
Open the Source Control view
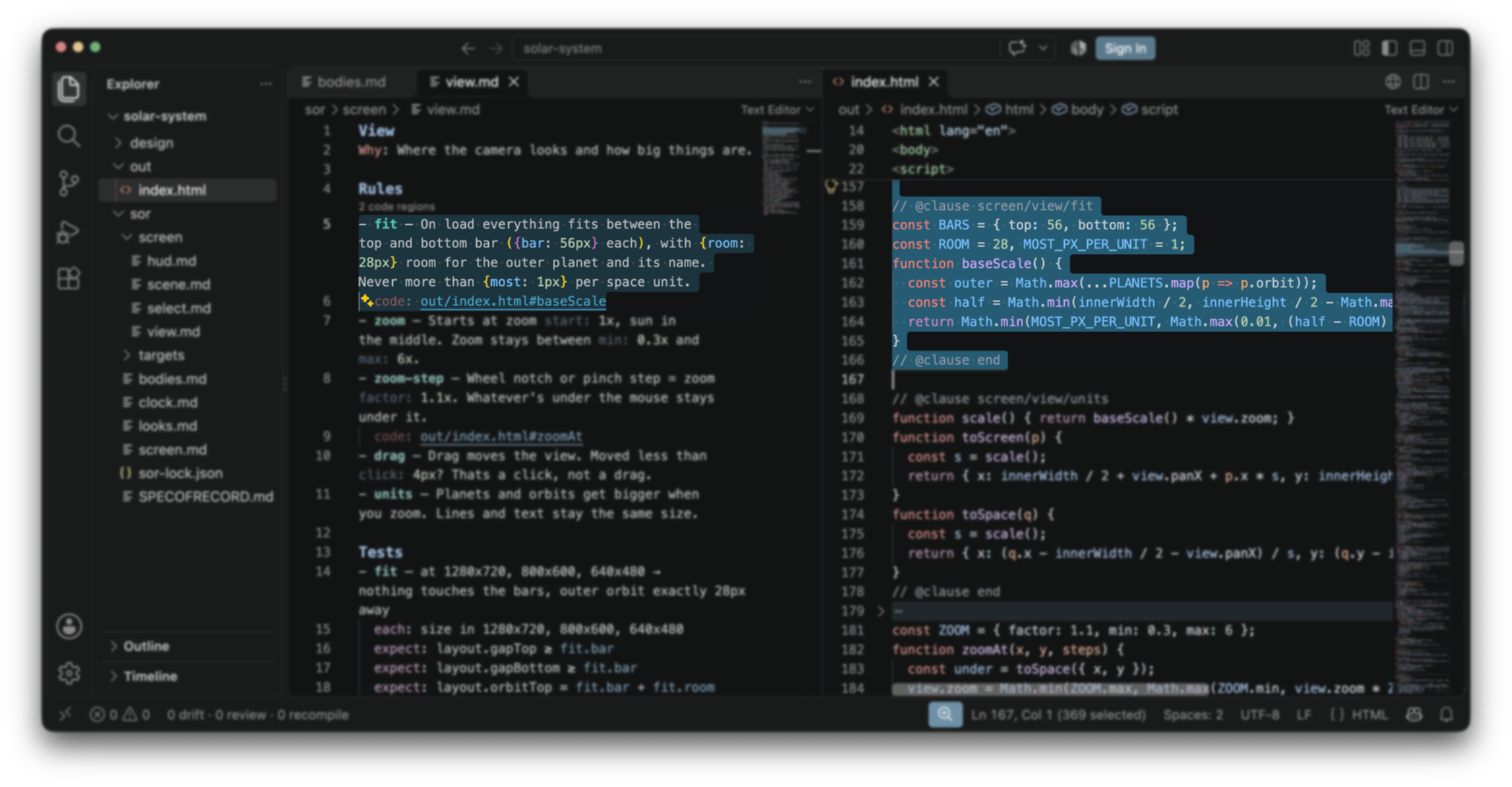click(x=68, y=183)
